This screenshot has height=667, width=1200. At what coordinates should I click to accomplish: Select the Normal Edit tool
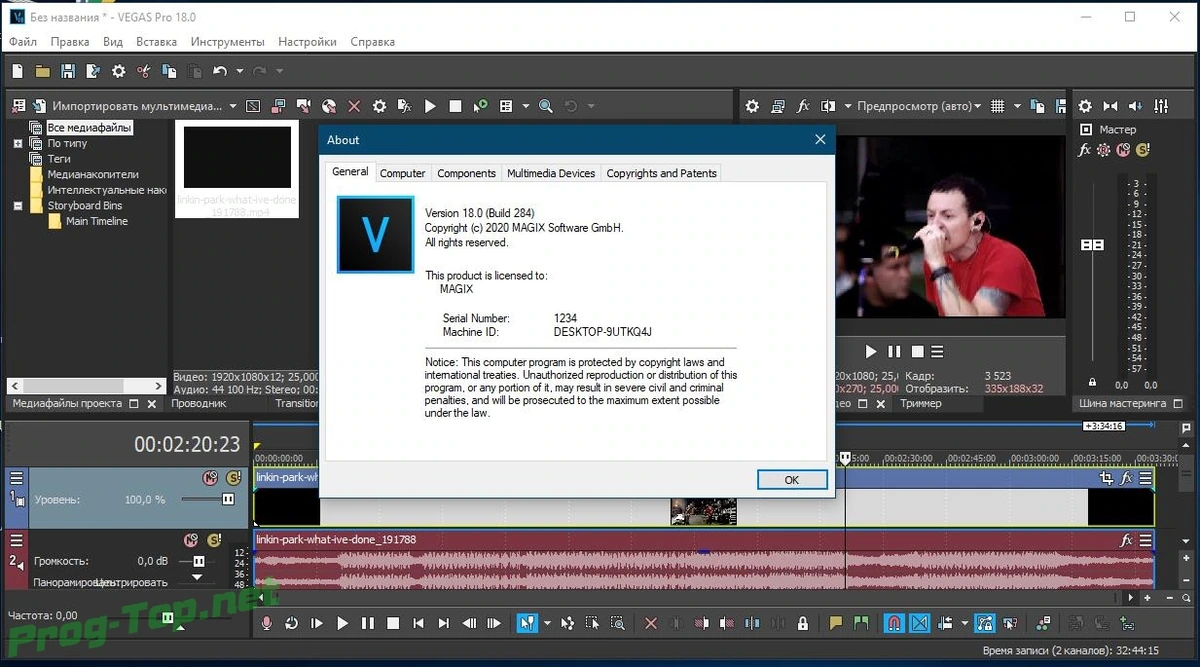point(526,623)
